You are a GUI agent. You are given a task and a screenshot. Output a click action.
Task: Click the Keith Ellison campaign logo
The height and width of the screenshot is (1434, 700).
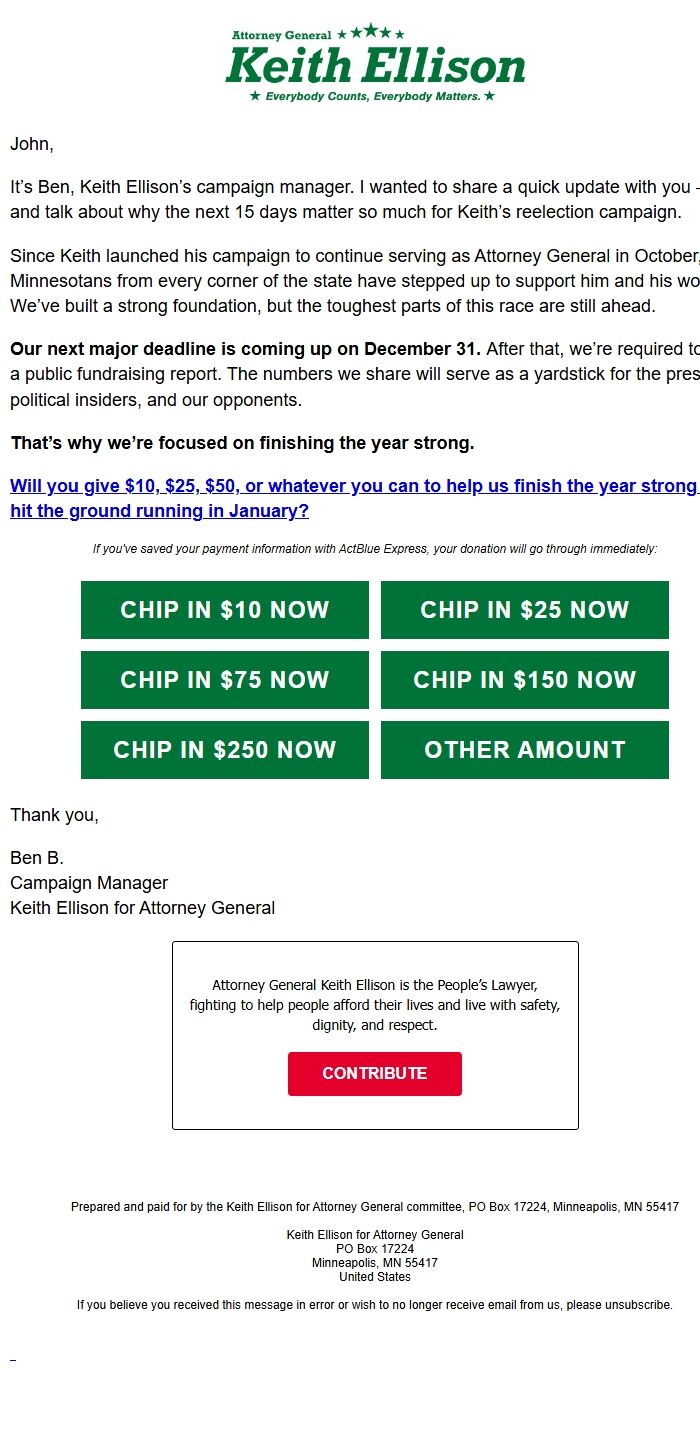[x=374, y=65]
